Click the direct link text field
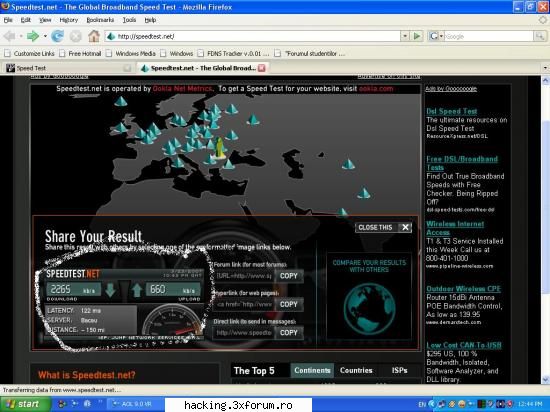The height and width of the screenshot is (412, 550). click(x=244, y=333)
